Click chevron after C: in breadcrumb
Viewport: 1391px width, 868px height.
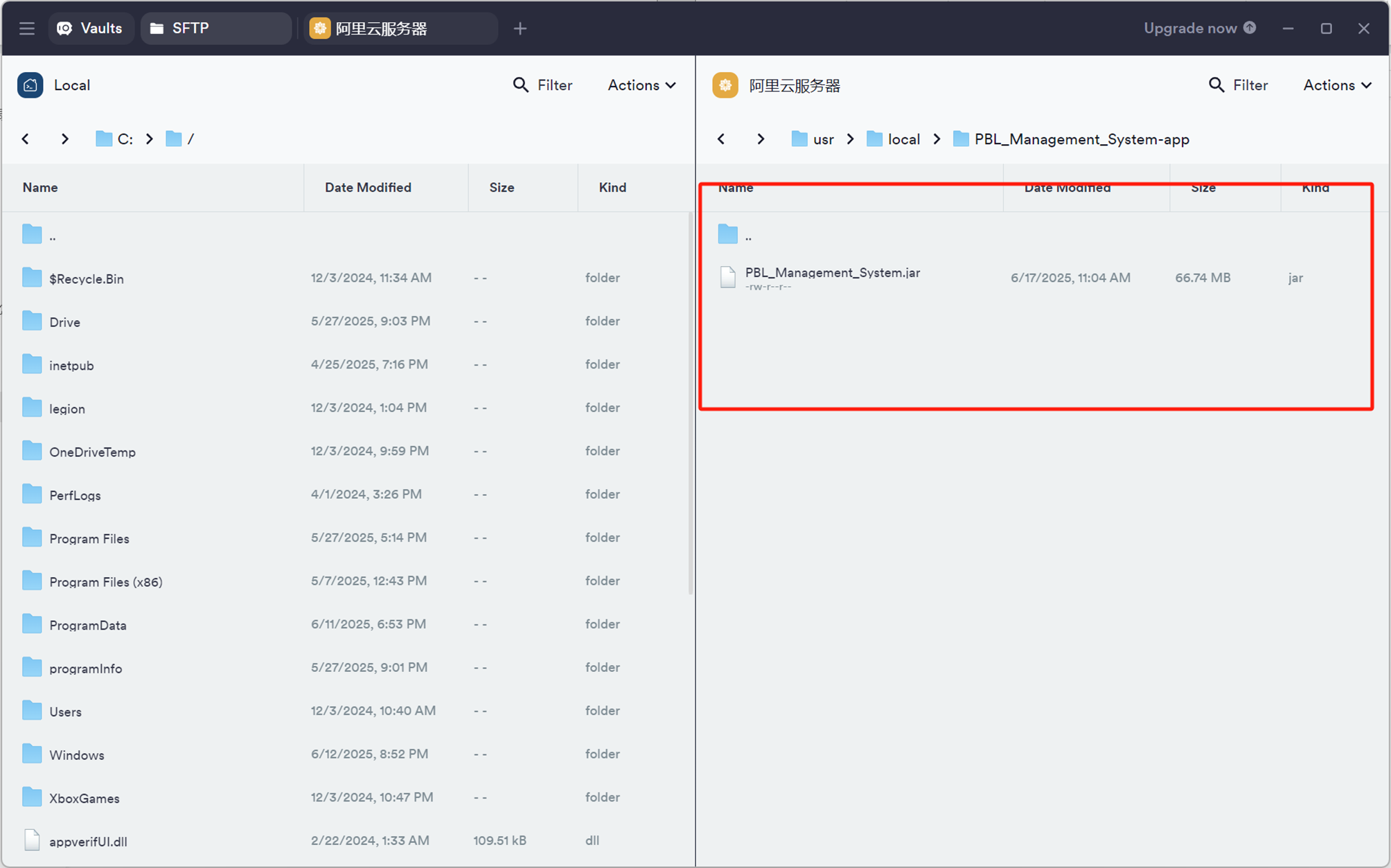point(149,139)
